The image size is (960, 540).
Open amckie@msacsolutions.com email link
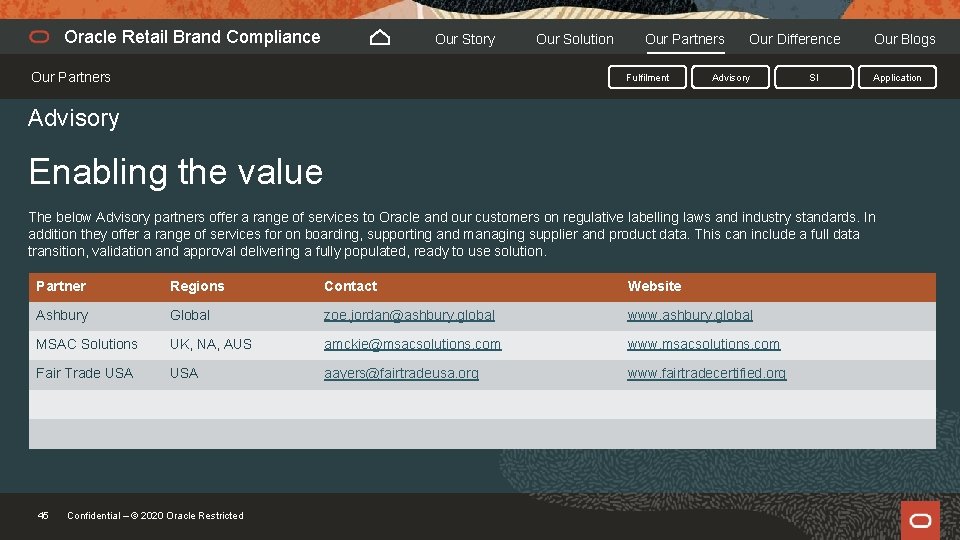pyautogui.click(x=412, y=344)
